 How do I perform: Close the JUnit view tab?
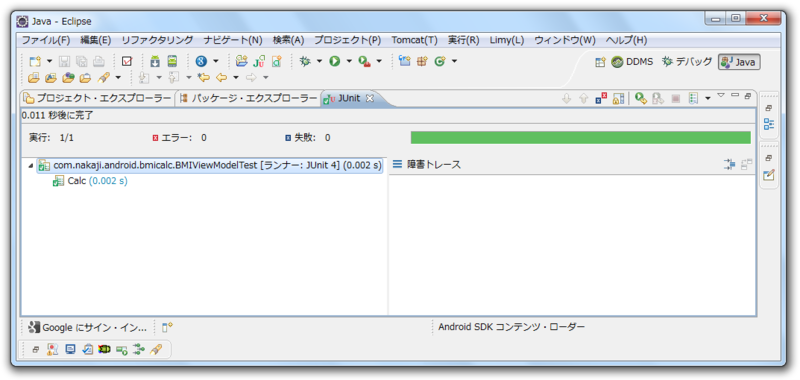[370, 98]
